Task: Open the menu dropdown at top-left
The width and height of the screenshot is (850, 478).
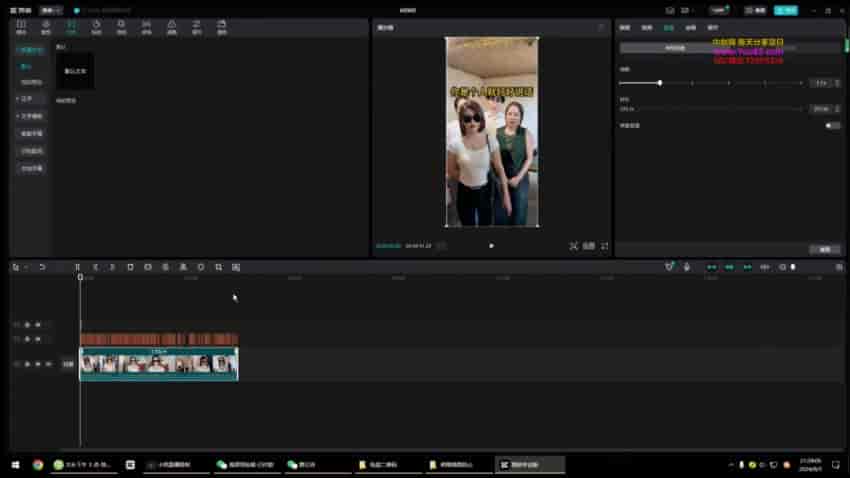Action: click(51, 10)
